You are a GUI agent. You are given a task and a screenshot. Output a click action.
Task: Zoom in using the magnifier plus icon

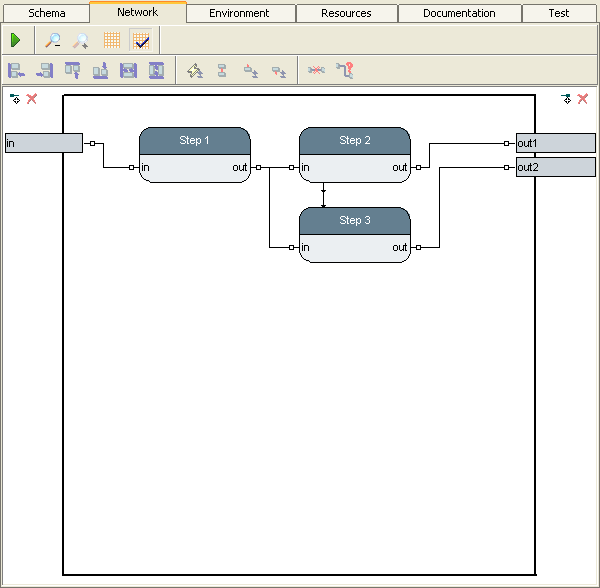click(x=82, y=41)
